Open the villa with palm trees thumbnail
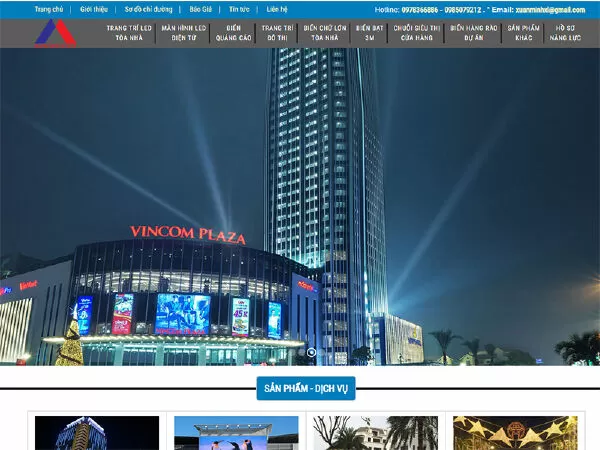This screenshot has width=600, height=450. coord(375,433)
